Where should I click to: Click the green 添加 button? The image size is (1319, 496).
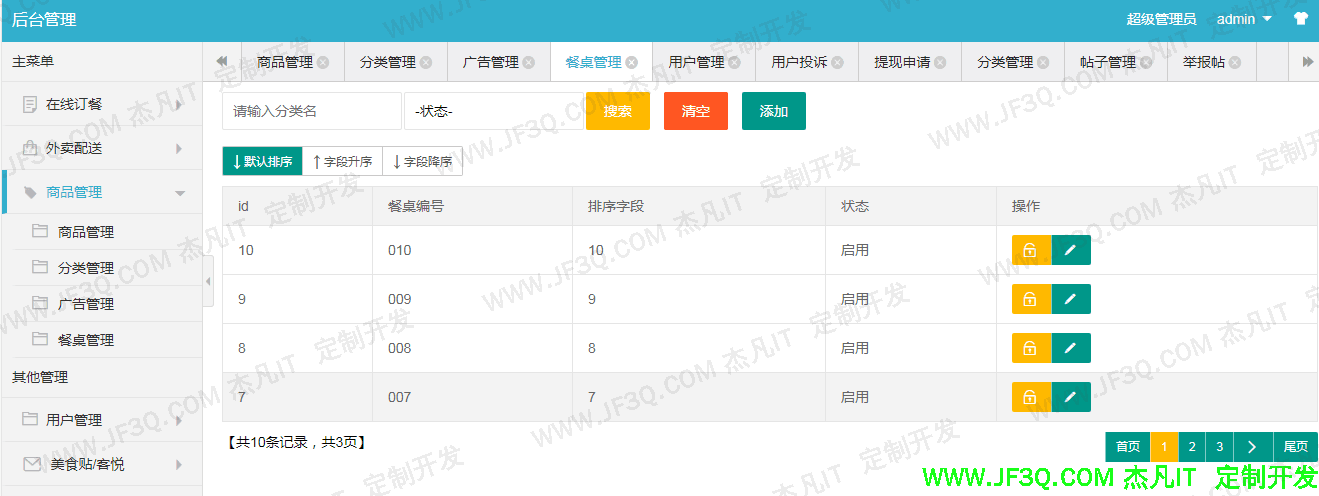point(773,111)
